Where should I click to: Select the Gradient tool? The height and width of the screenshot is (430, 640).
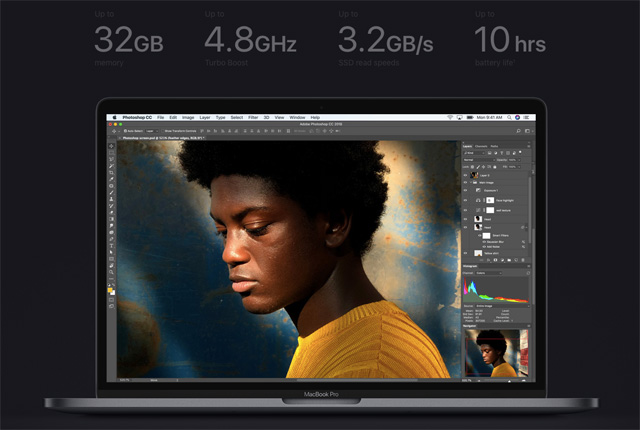tap(111, 219)
